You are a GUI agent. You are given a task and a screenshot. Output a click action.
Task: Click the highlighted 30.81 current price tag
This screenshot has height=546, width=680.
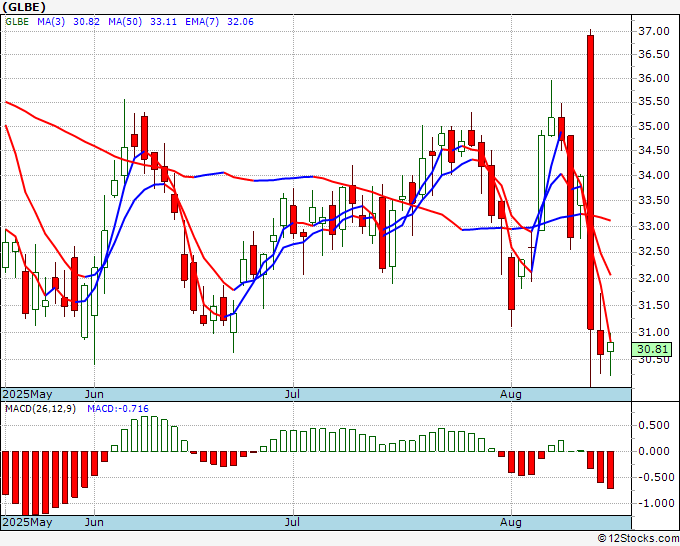[x=652, y=349]
